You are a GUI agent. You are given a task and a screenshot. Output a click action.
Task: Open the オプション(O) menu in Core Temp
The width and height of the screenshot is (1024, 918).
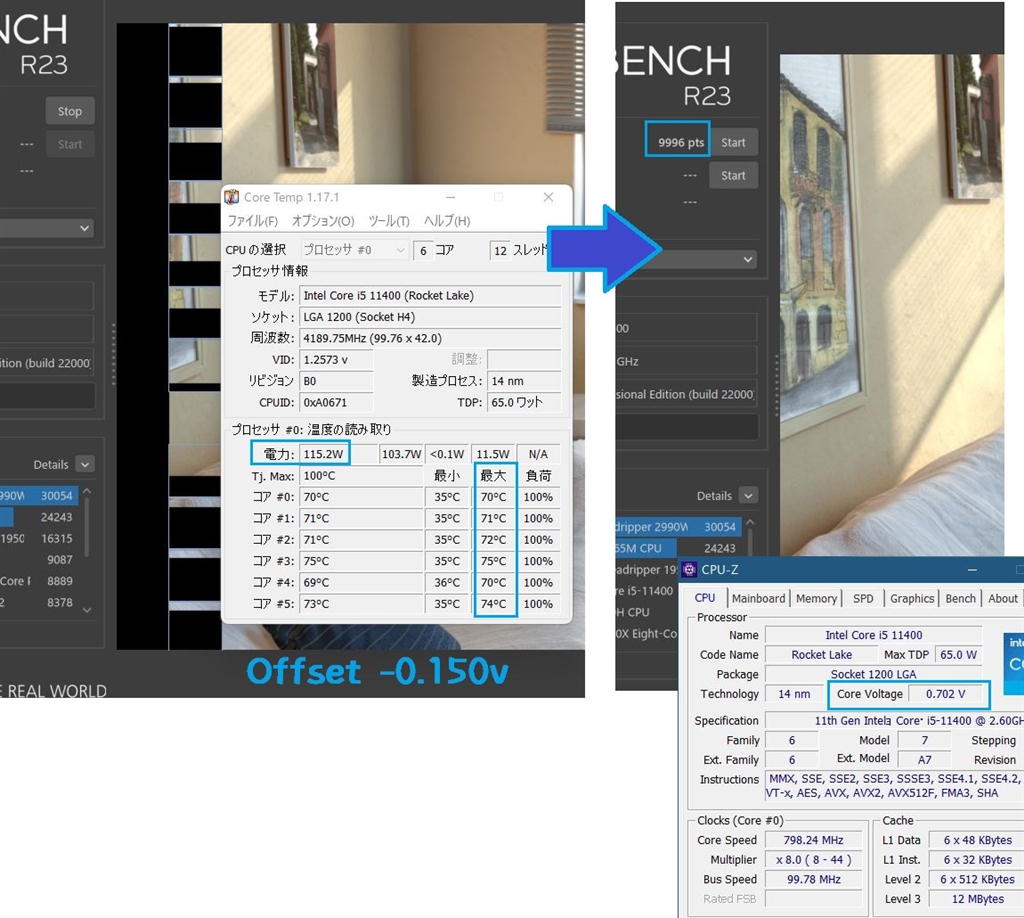(x=323, y=221)
